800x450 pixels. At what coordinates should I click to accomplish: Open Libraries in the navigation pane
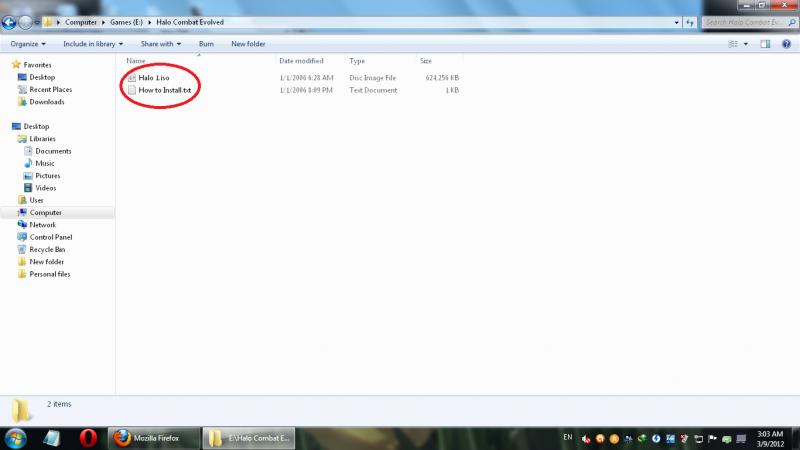[x=42, y=139]
